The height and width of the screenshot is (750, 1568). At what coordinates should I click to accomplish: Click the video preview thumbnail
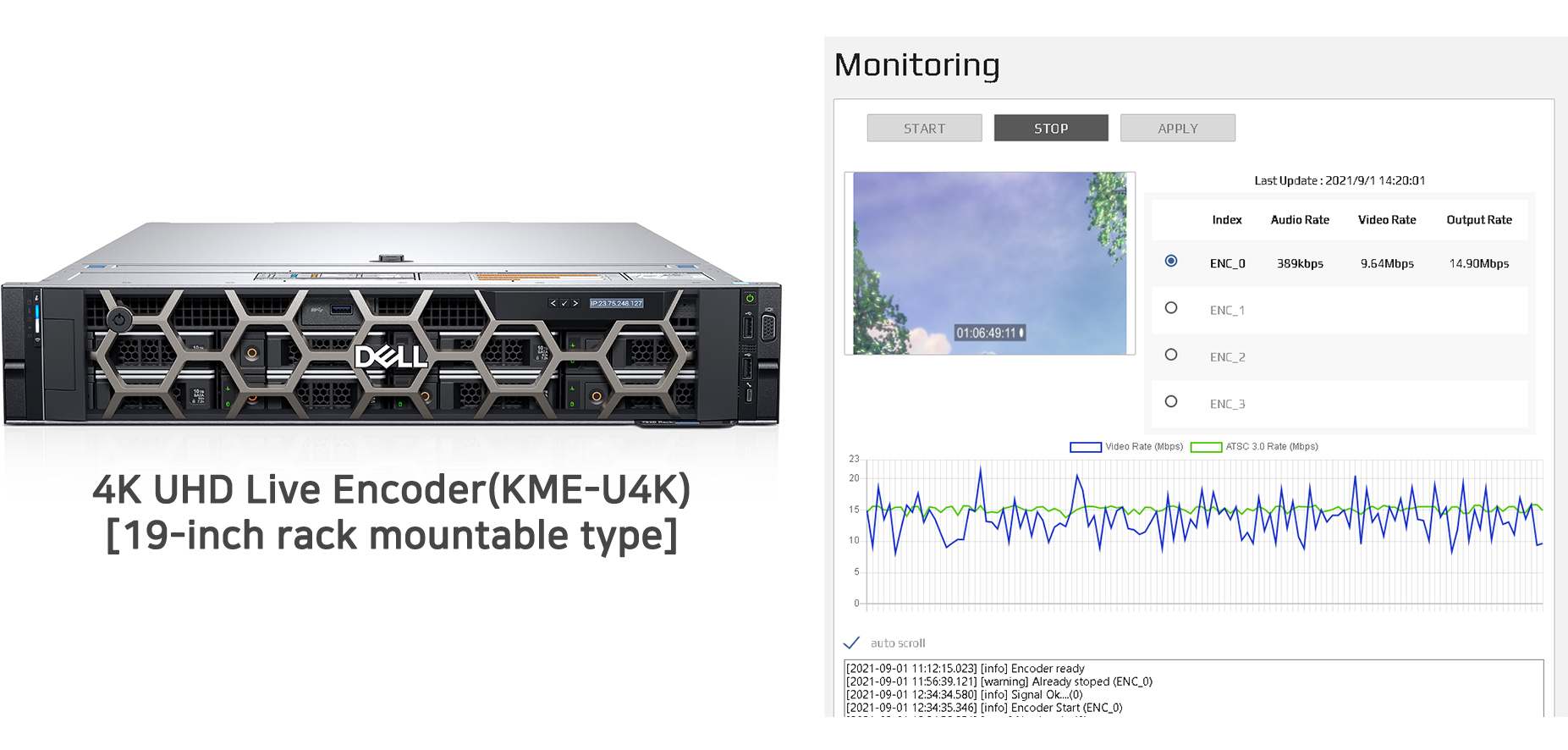tap(989, 263)
